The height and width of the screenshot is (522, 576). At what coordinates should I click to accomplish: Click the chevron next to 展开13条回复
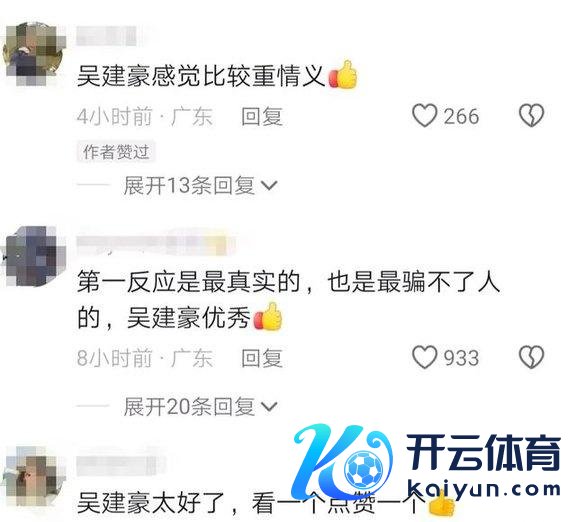[x=269, y=186]
